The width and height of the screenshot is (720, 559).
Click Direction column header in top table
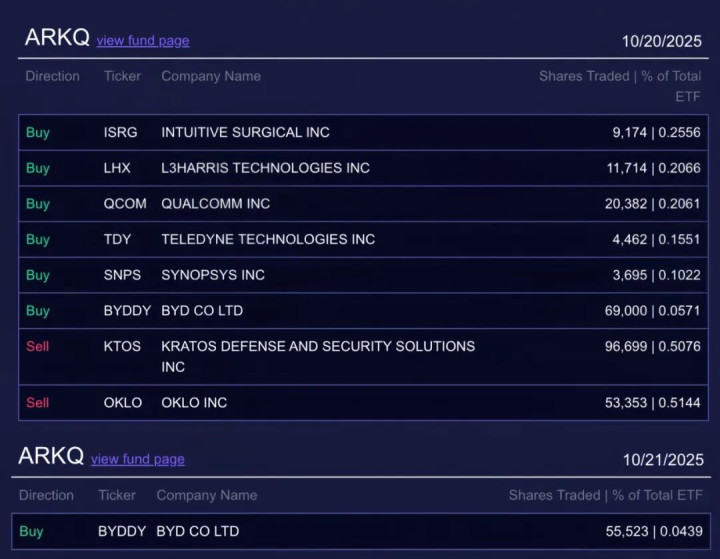pyautogui.click(x=52, y=76)
